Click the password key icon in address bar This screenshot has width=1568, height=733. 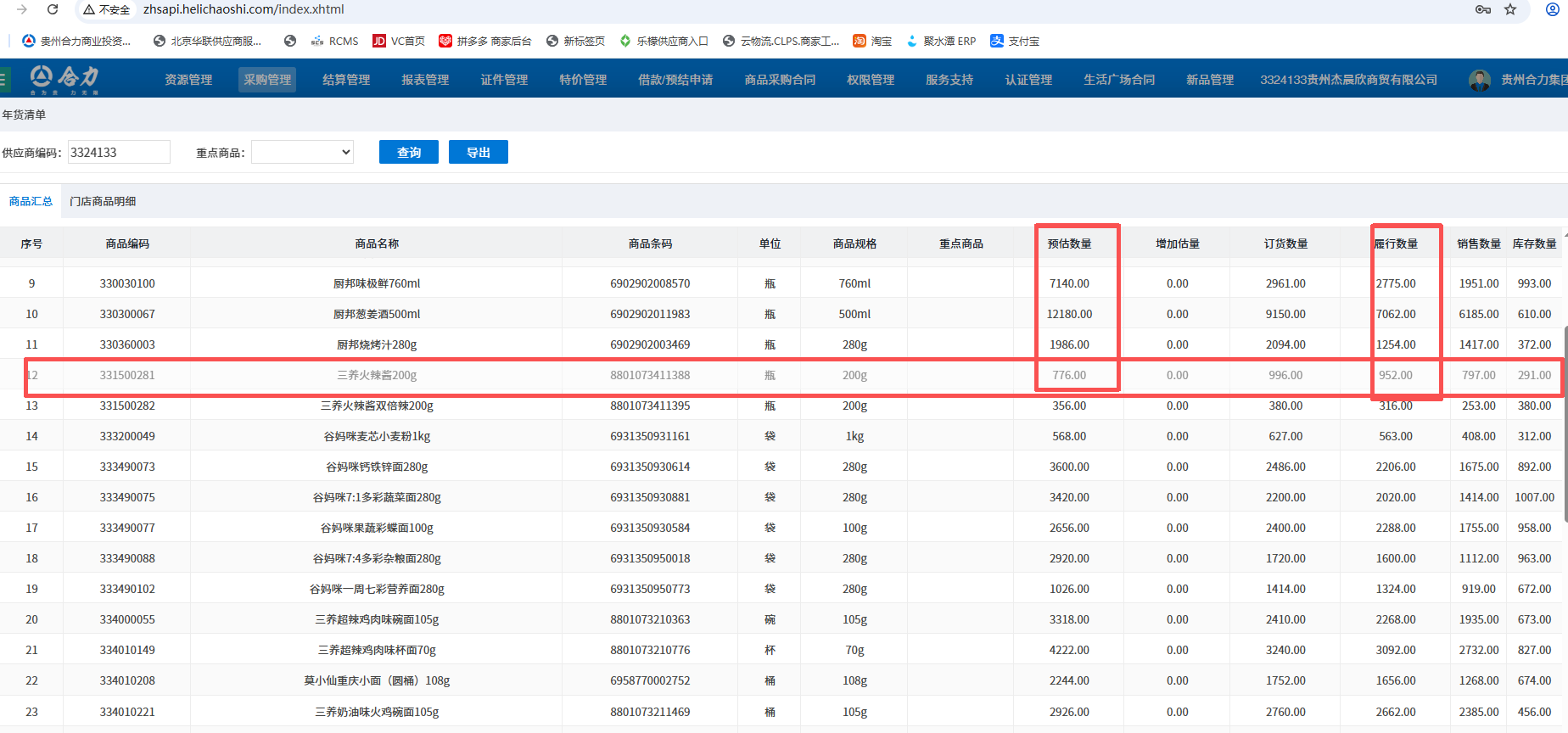click(x=1483, y=9)
